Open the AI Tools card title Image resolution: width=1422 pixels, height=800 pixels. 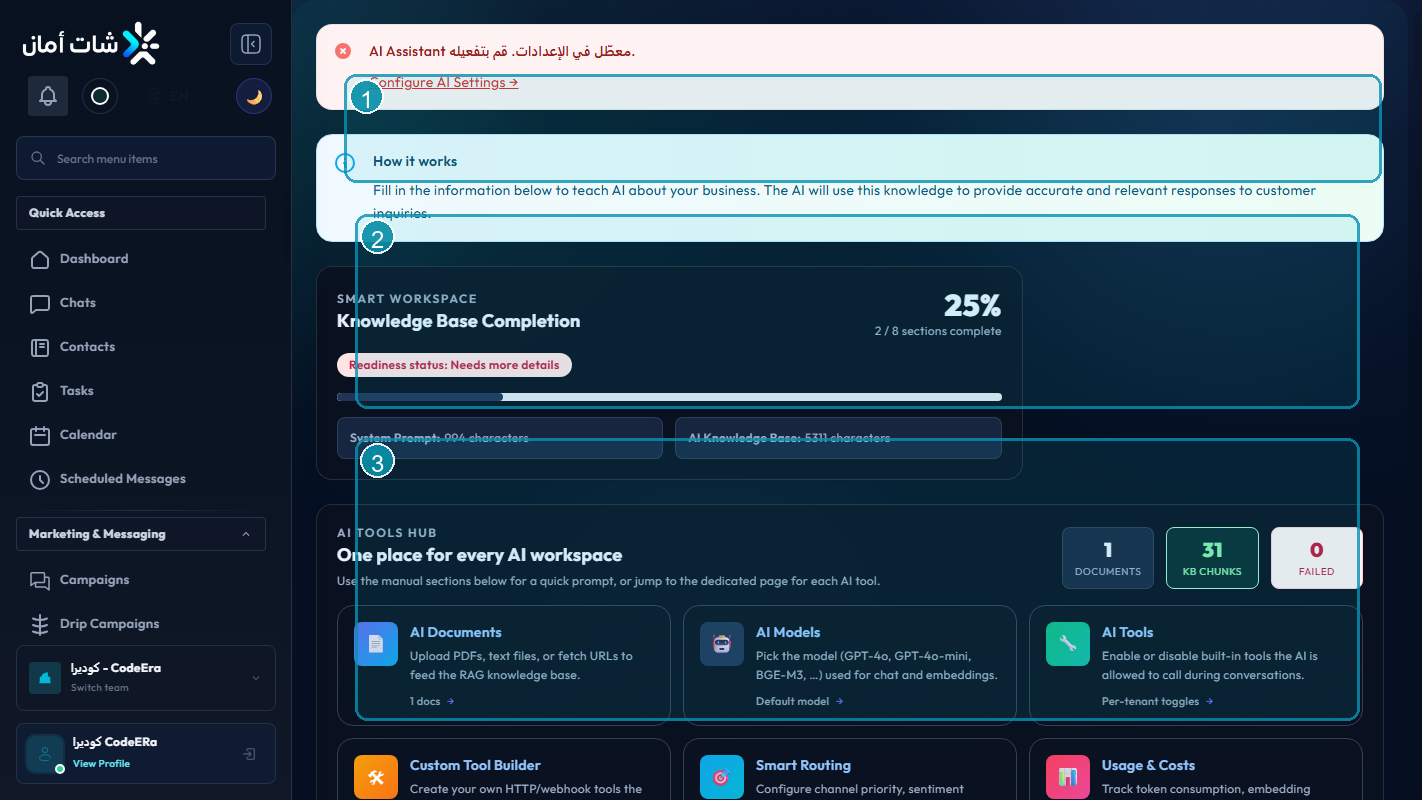click(1128, 632)
